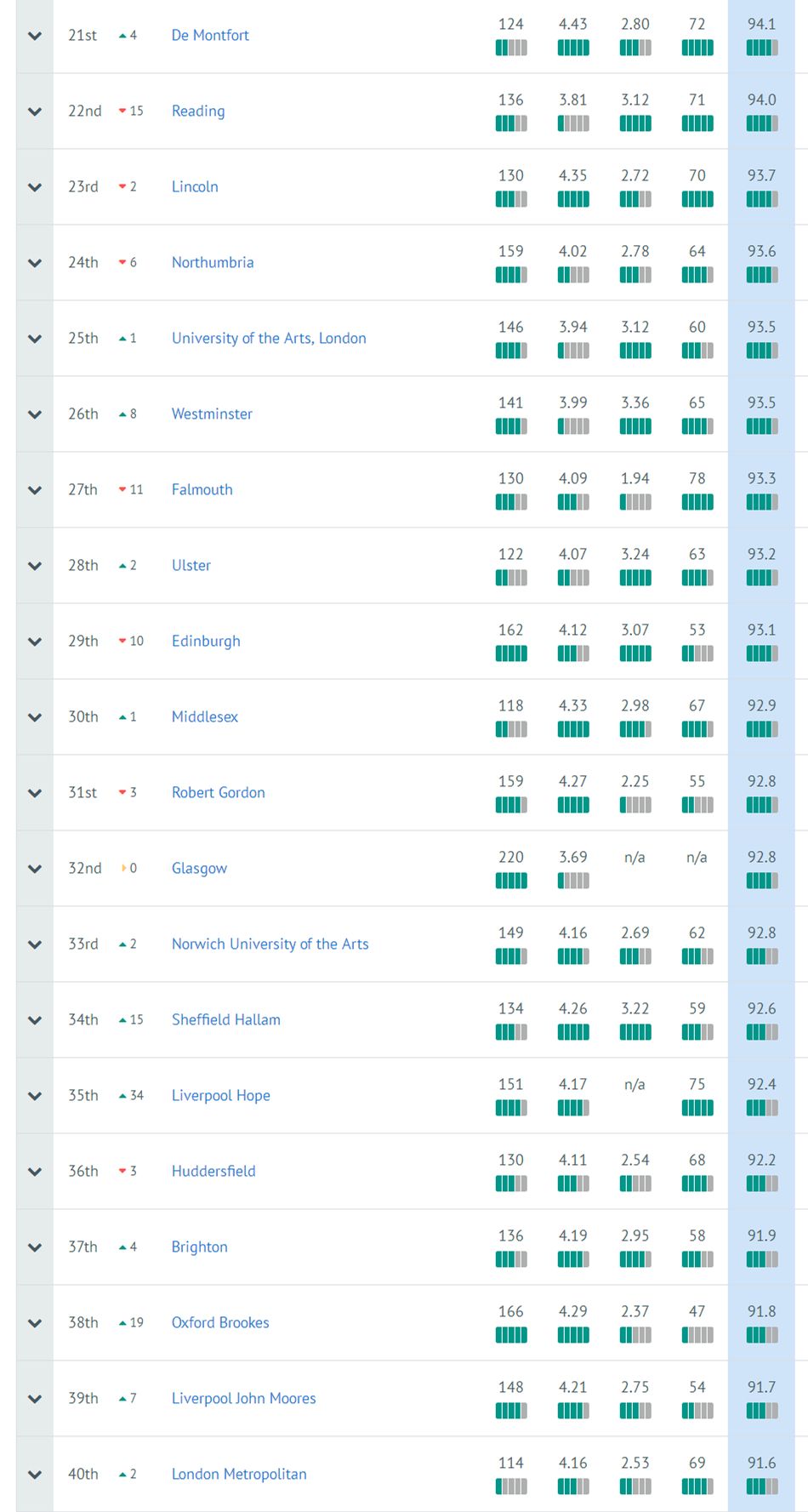The width and height of the screenshot is (808, 1512).
Task: Select the '32nd' rank text for Glasgow
Action: (85, 868)
